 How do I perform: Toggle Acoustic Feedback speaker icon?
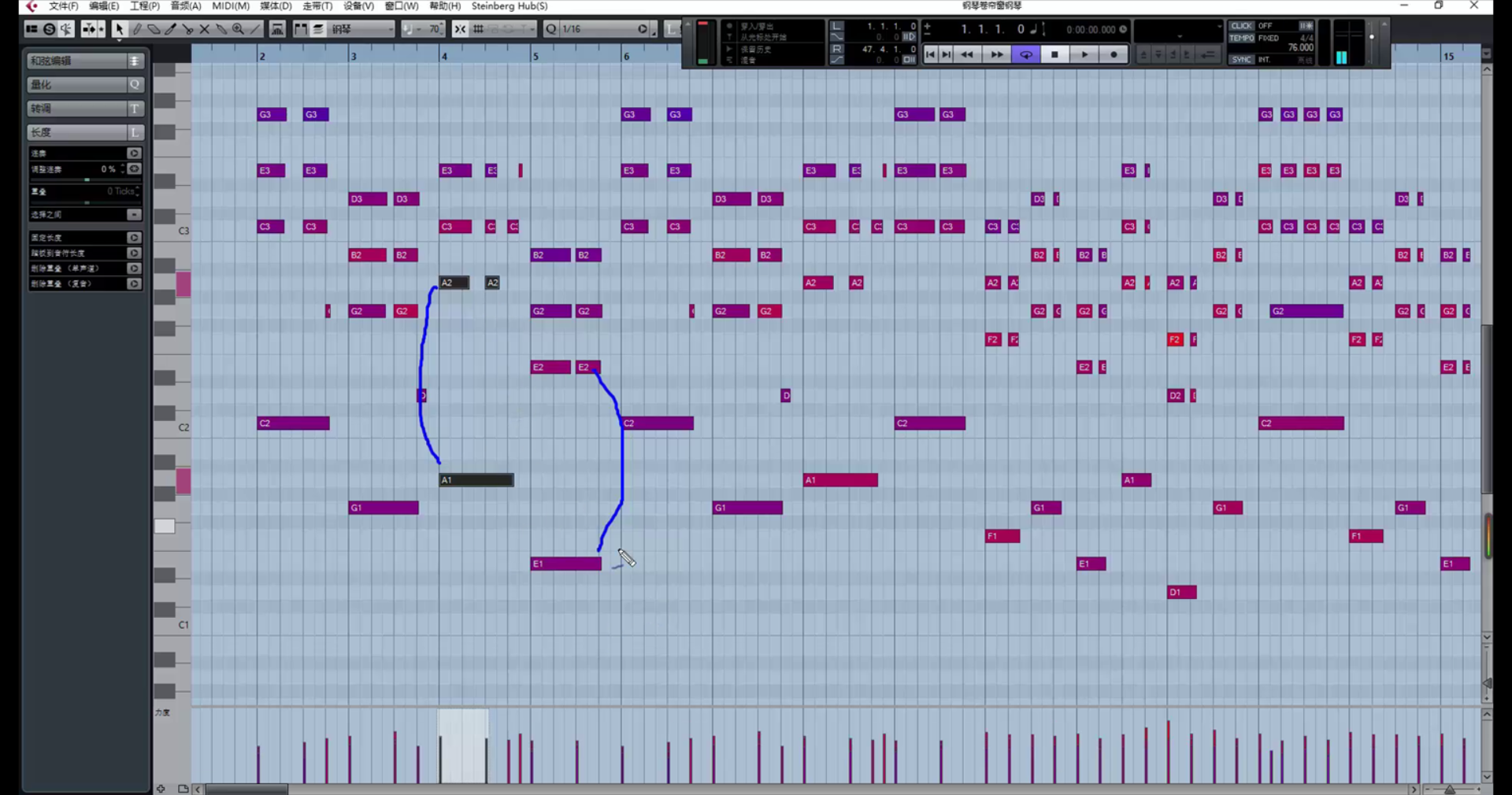(66, 29)
